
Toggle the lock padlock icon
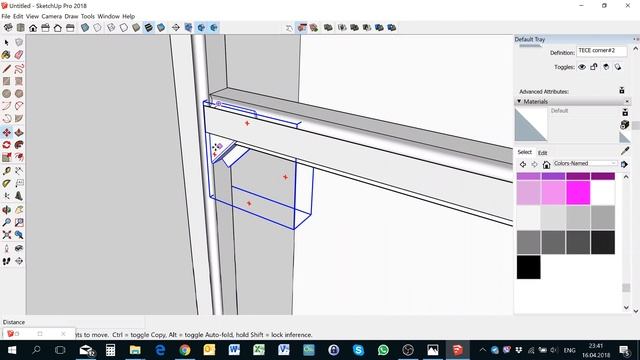tap(594, 67)
